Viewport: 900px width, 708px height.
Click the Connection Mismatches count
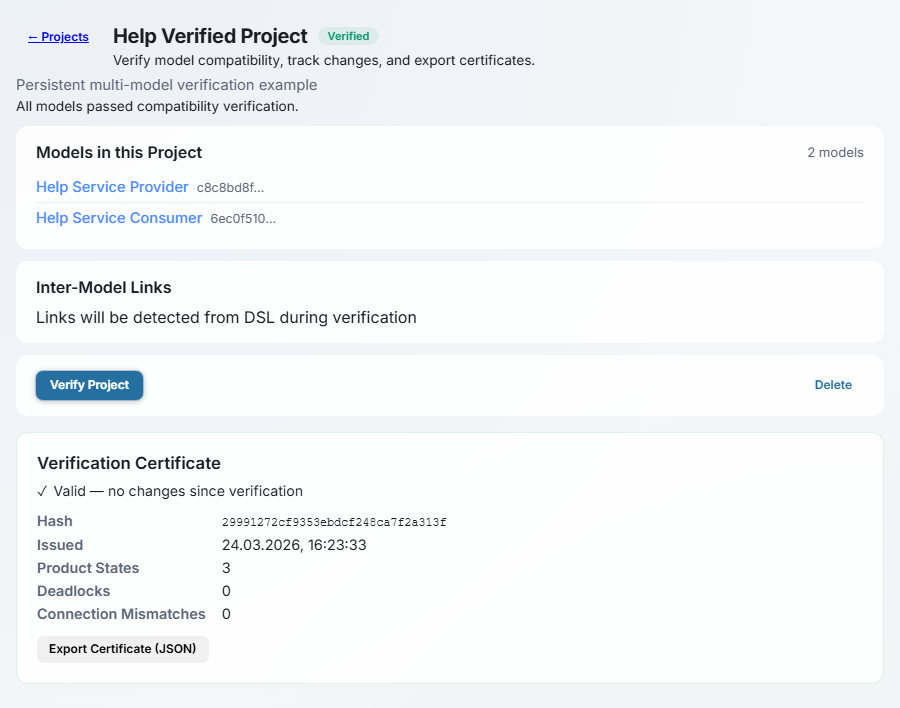pos(226,614)
